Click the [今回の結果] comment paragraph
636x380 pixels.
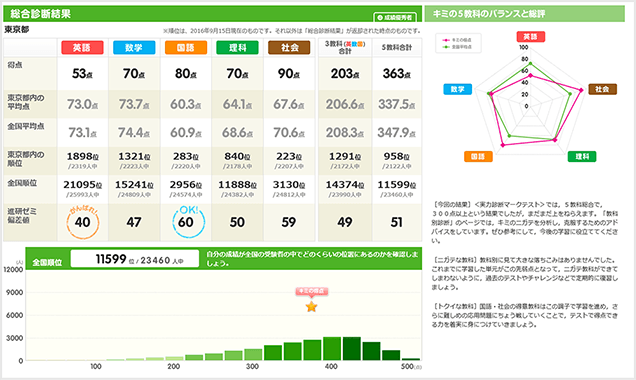click(524, 222)
